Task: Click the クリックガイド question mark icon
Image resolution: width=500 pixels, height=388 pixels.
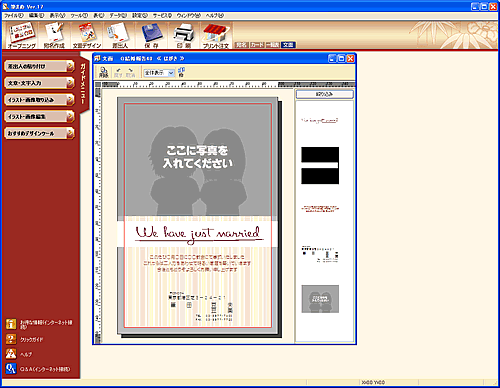Action: point(11,339)
